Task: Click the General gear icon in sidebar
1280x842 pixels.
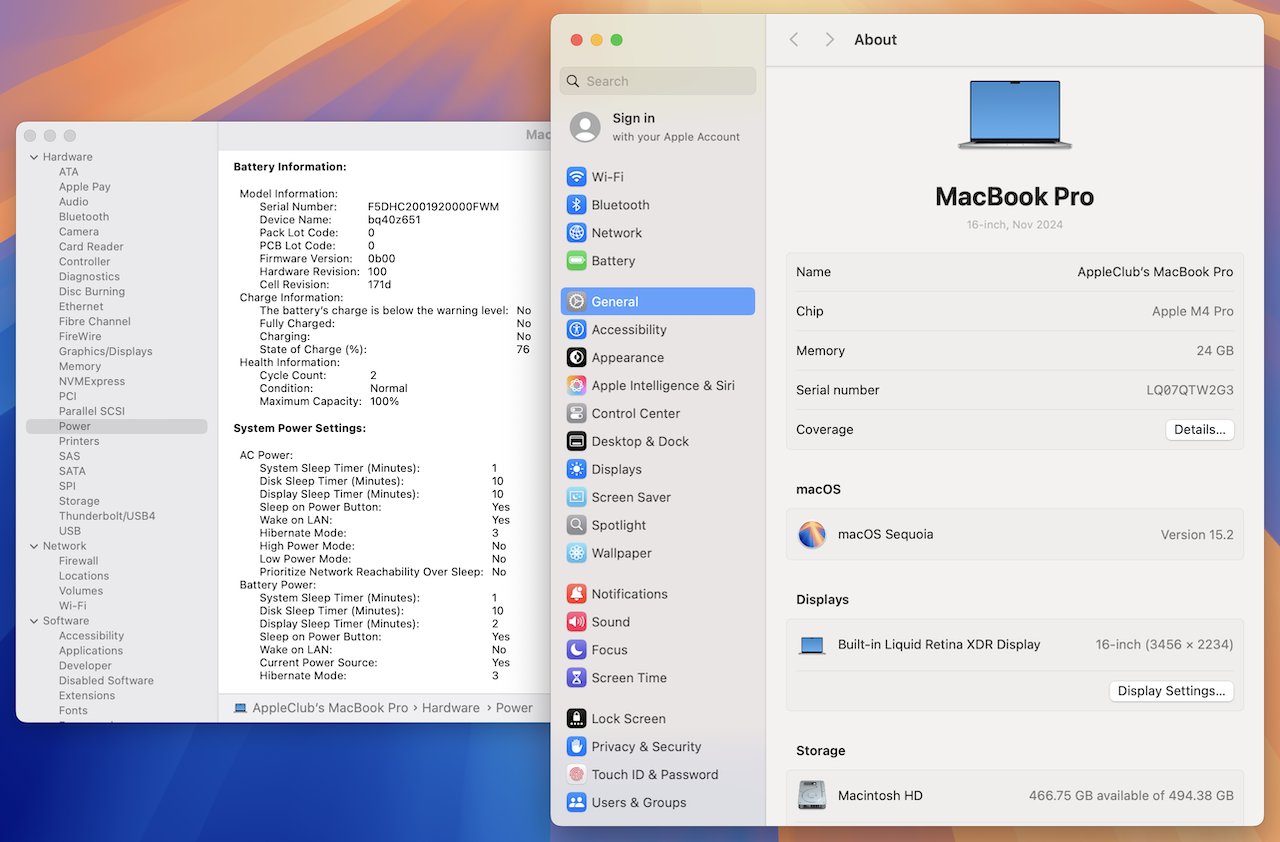Action: click(x=576, y=302)
